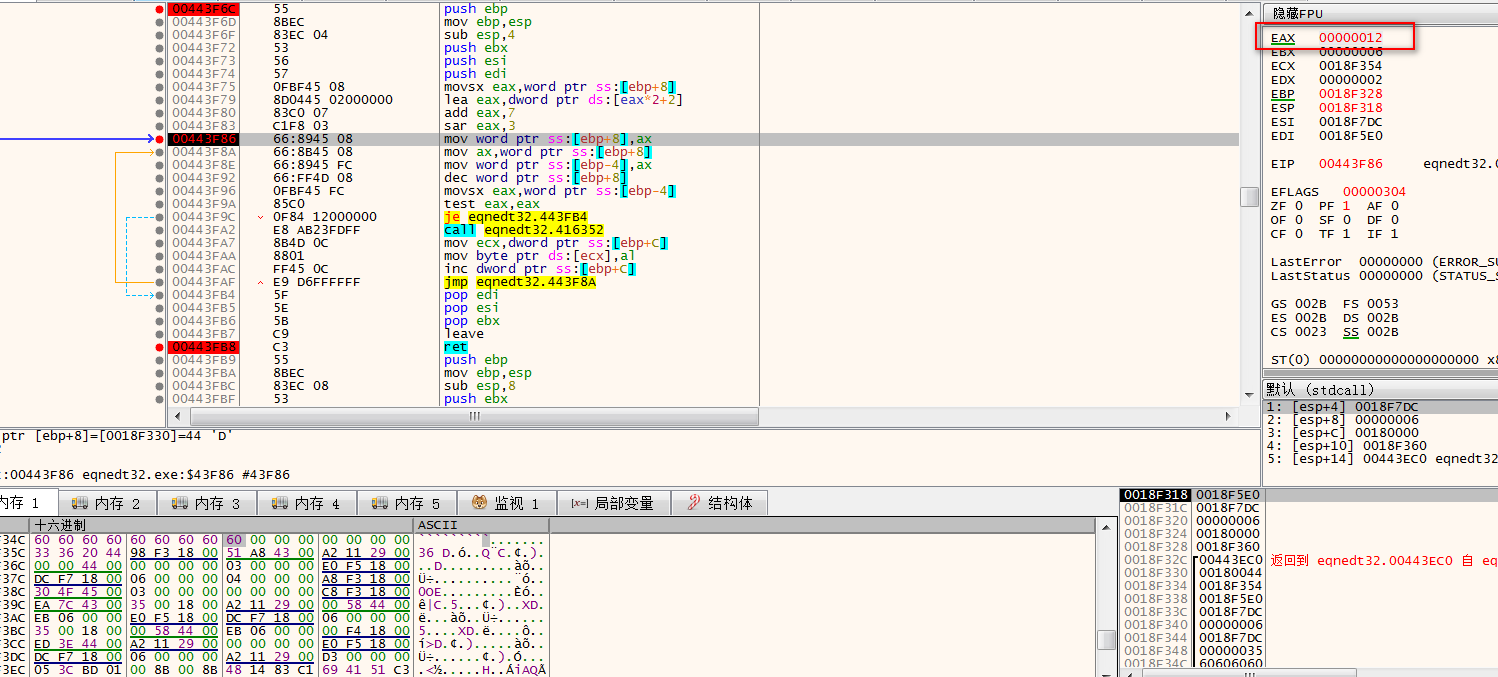
Task: Select ECX register value 0018F354
Action: click(1350, 66)
